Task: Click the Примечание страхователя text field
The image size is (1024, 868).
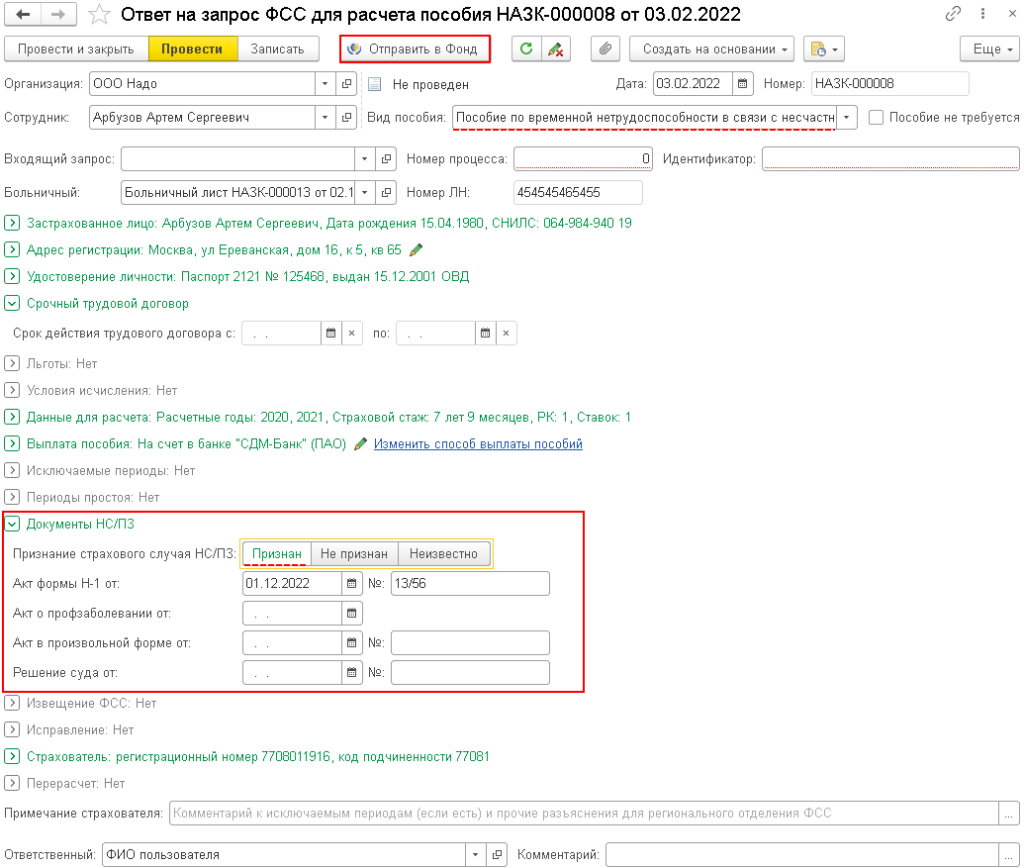Action: 585,813
